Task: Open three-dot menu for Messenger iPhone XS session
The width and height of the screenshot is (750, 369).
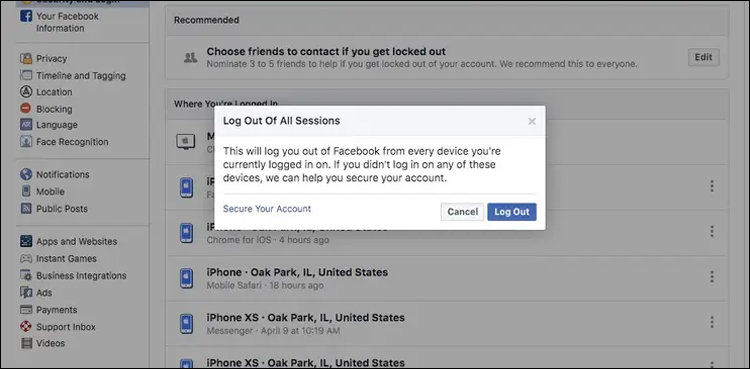Action: pos(712,322)
